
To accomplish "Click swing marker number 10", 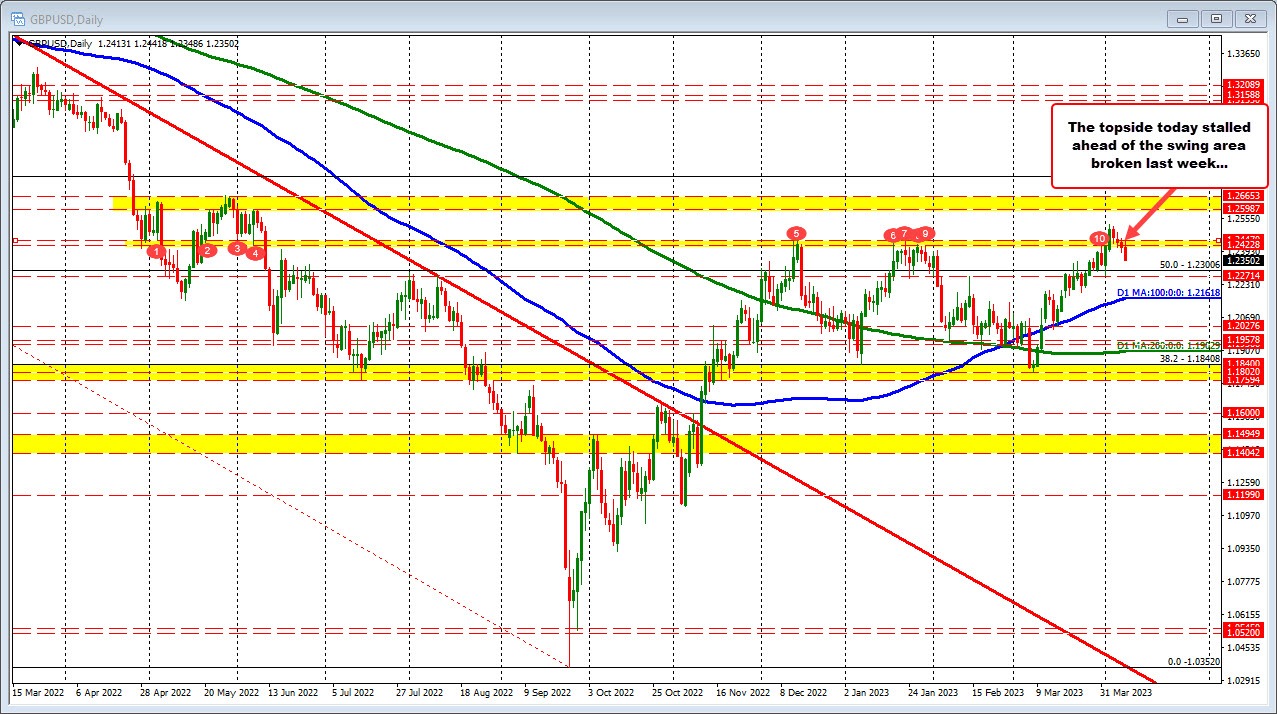I will 1099,238.
